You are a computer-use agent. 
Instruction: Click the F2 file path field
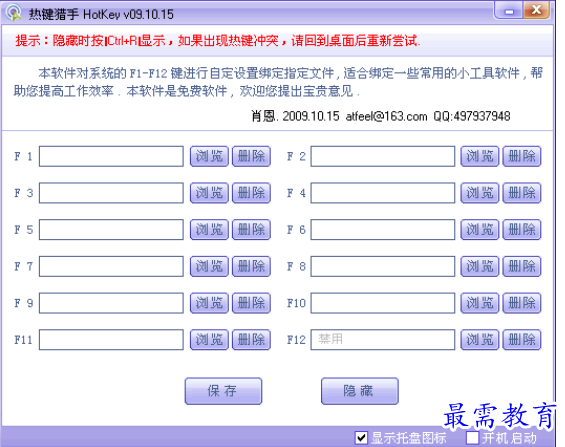[383, 156]
